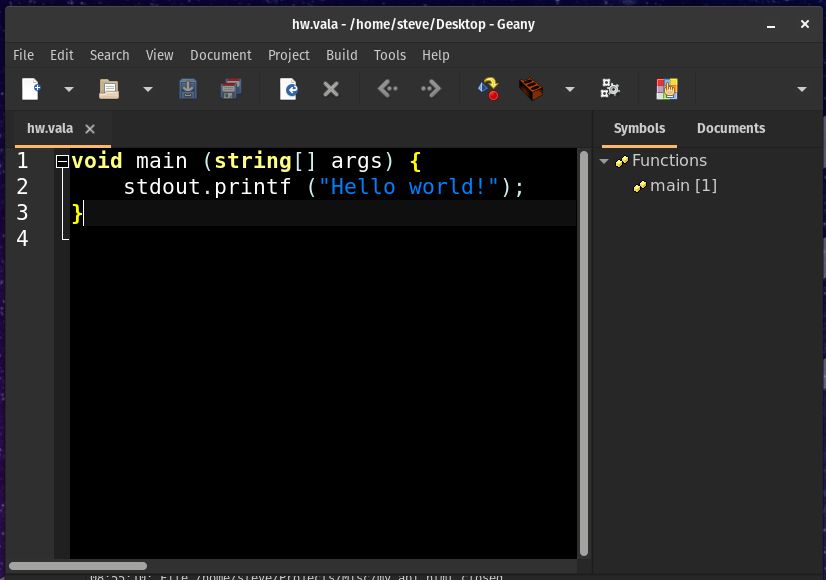Open the Edit menu
Image resolution: width=826 pixels, height=580 pixels.
tap(62, 55)
